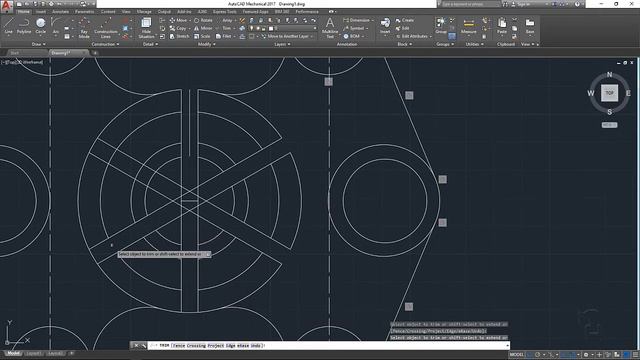The image size is (640, 360).
Task: Open the Measure tool
Action: pos(469,25)
